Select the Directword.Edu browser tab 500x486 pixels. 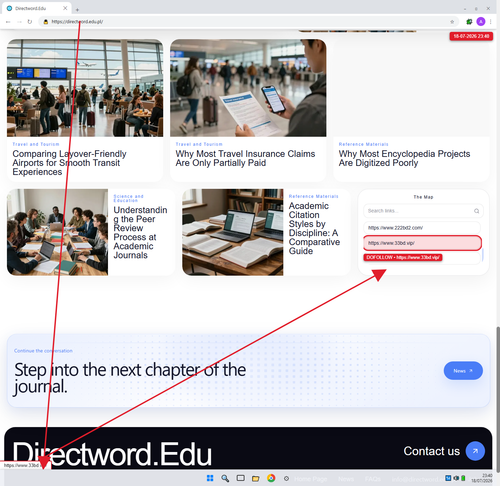coord(37,8)
